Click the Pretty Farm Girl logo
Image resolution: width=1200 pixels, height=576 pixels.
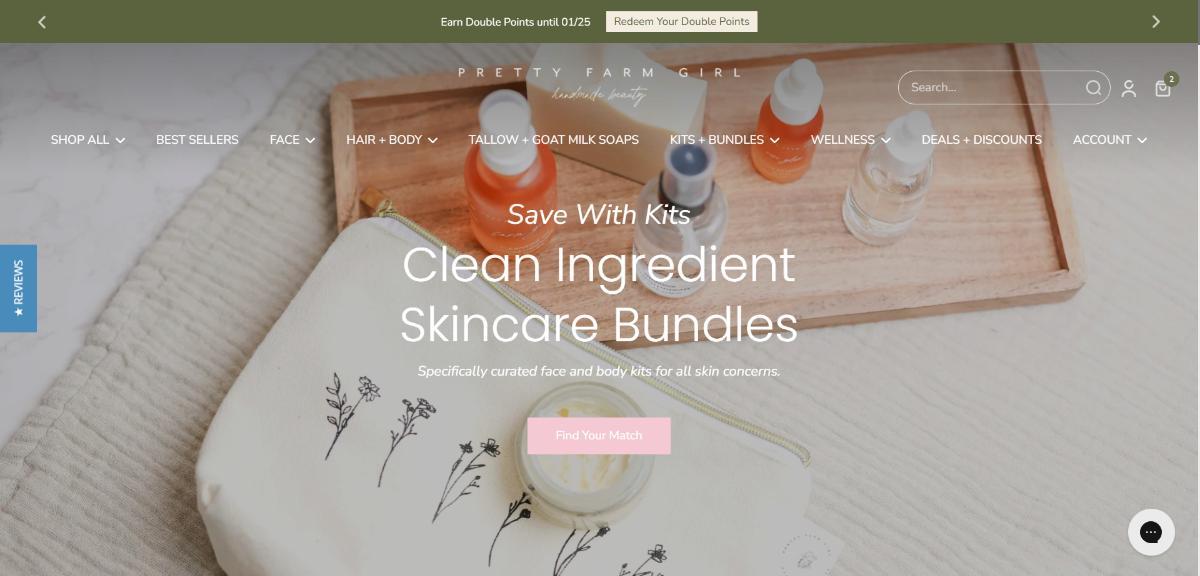click(x=600, y=86)
